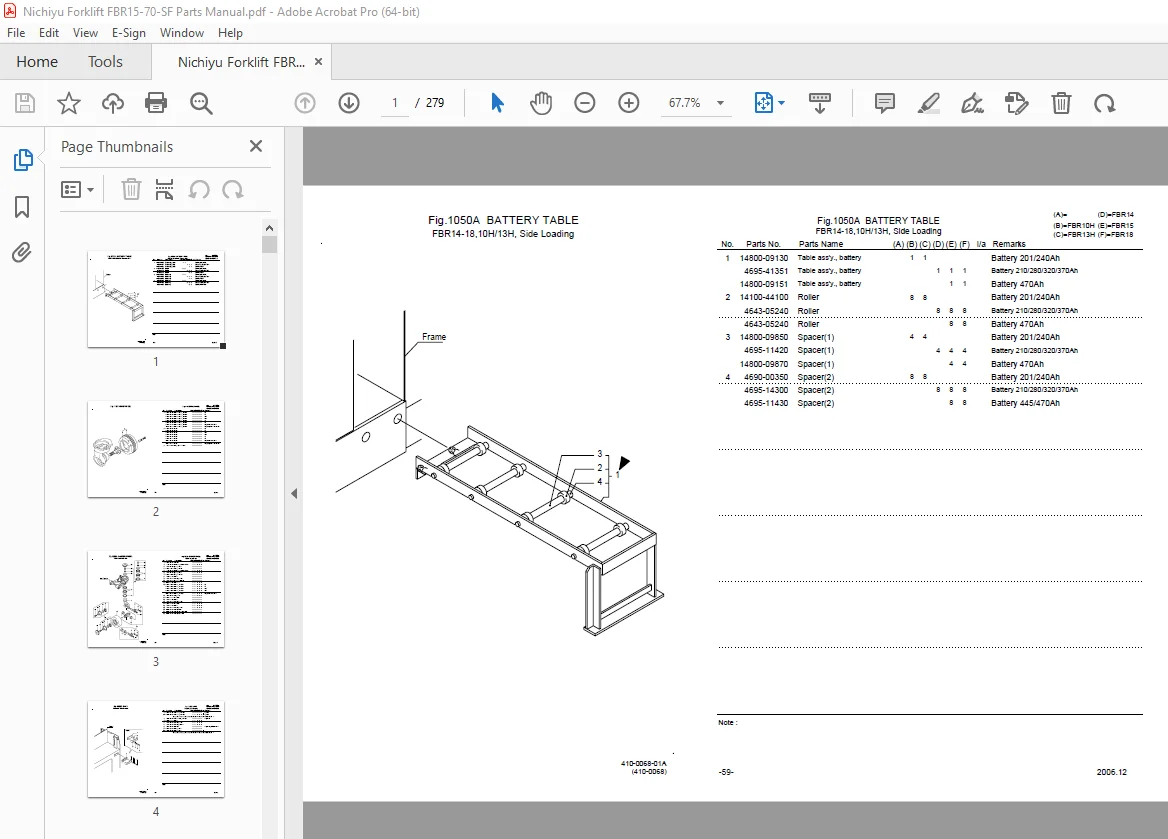1168x839 pixels.
Task: Go to previous page arrow
Action: 305,103
